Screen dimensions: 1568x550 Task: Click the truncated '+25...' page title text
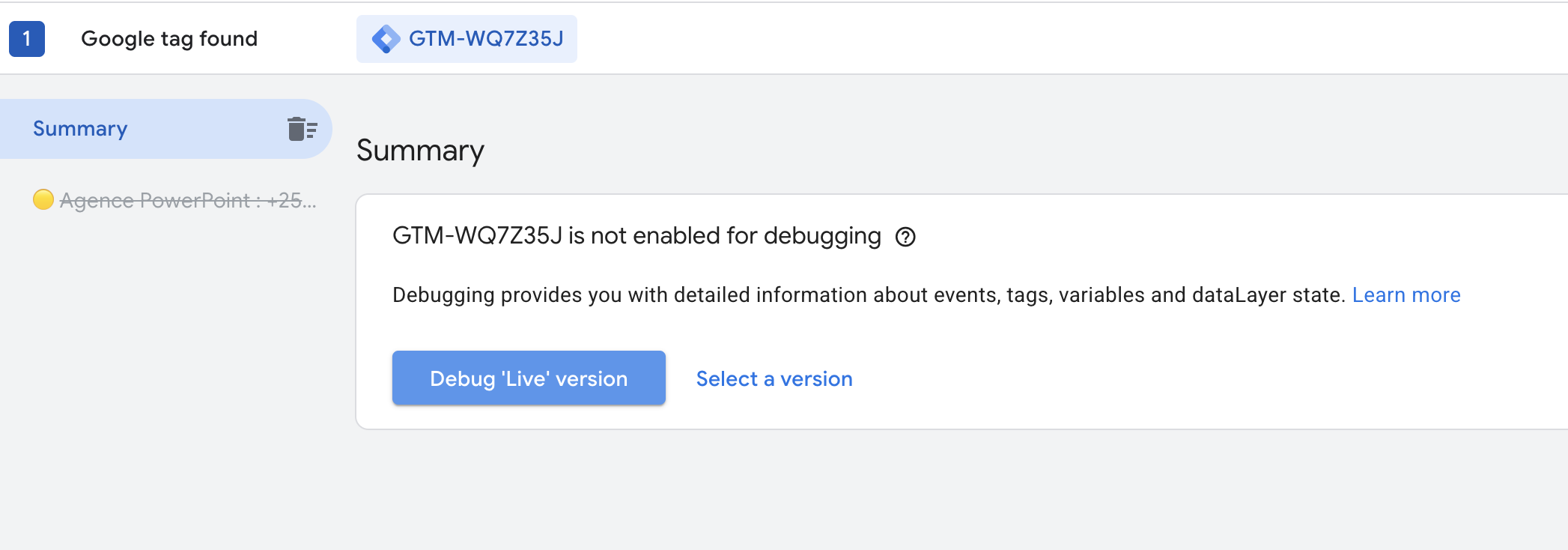click(x=291, y=200)
